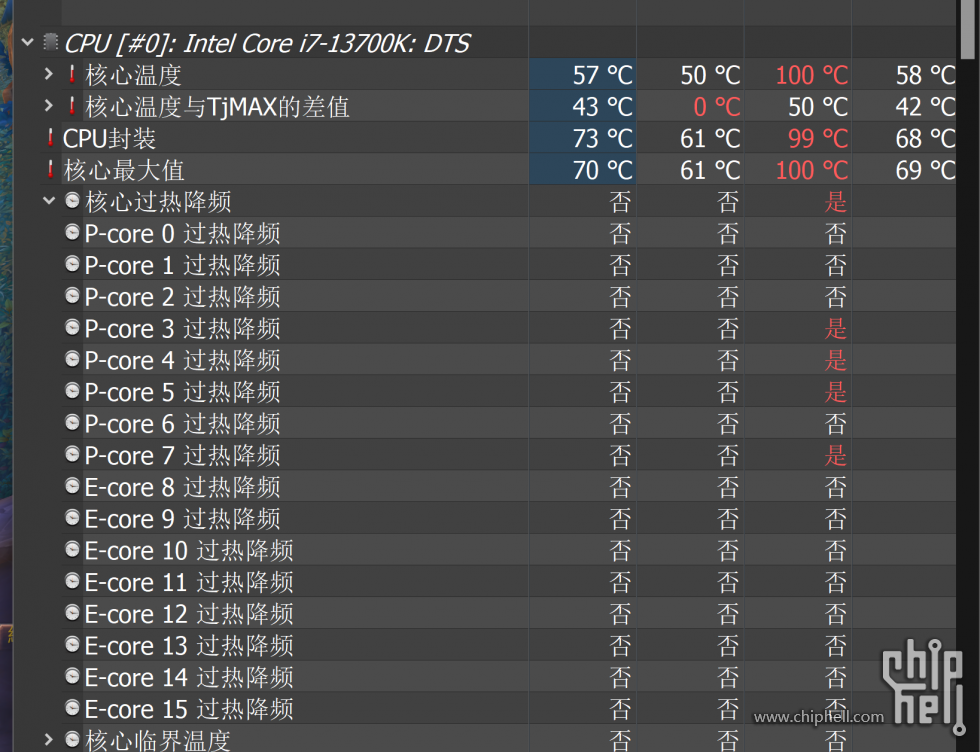Collapse the CPU [#0] Intel Core i7-13700K section
Viewport: 980px width, 752px height.
(28, 43)
